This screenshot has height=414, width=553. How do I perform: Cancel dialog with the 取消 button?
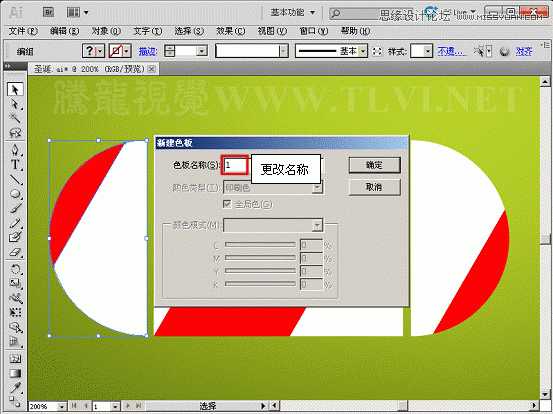click(375, 187)
